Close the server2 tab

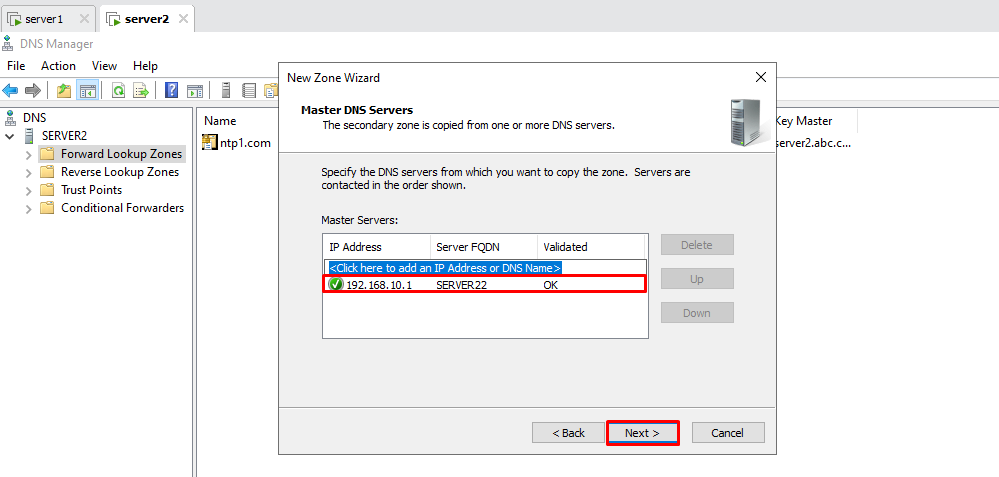[x=183, y=18]
